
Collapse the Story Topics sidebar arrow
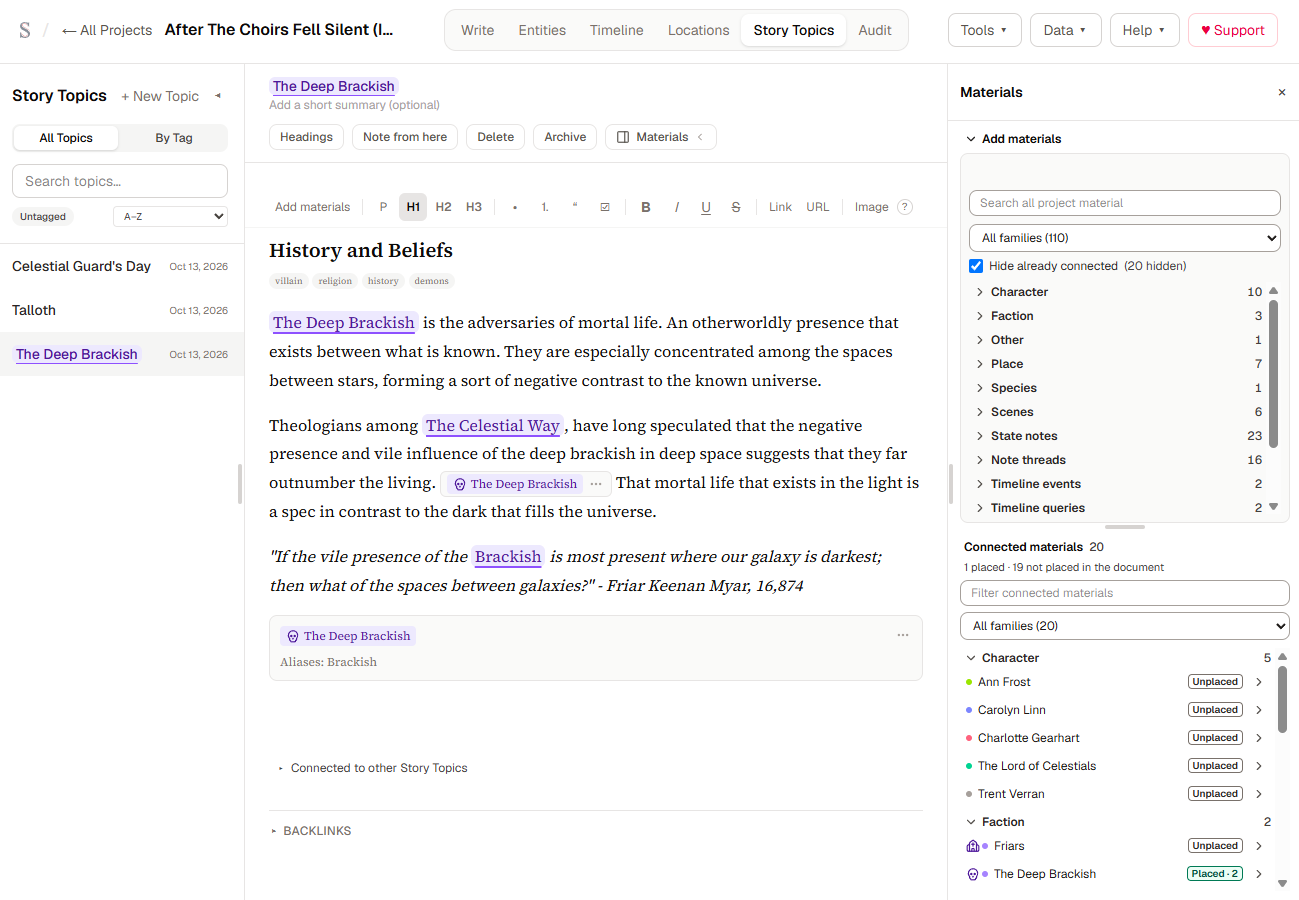pyautogui.click(x=218, y=96)
